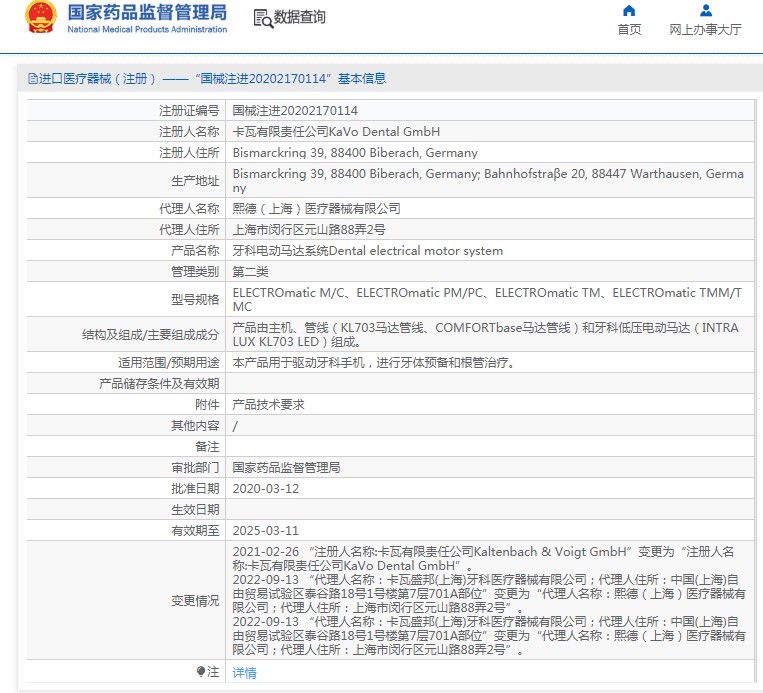
Task: Click the registrant name KaVo Dental GmbH
Action: [x=336, y=131]
